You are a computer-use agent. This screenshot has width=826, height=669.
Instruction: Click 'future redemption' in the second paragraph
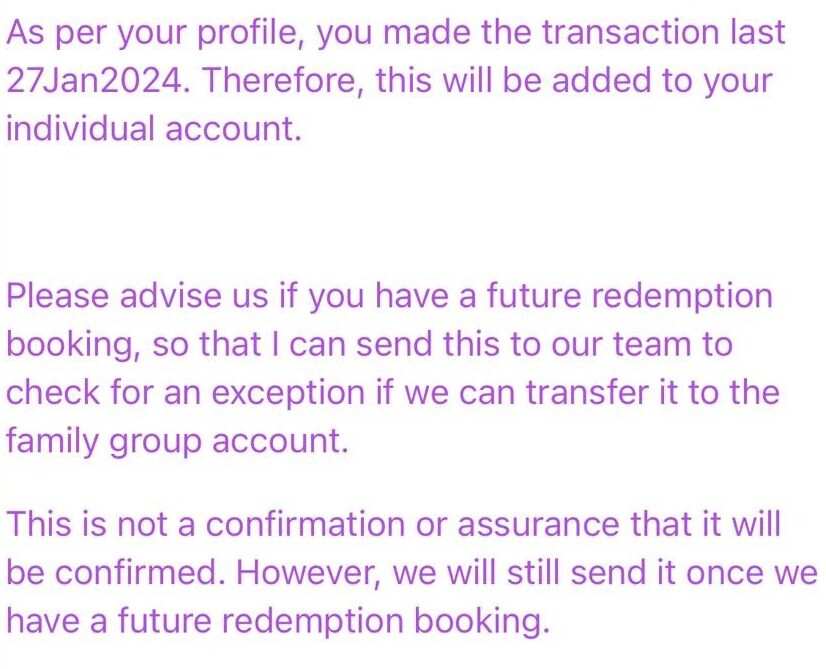(630, 296)
